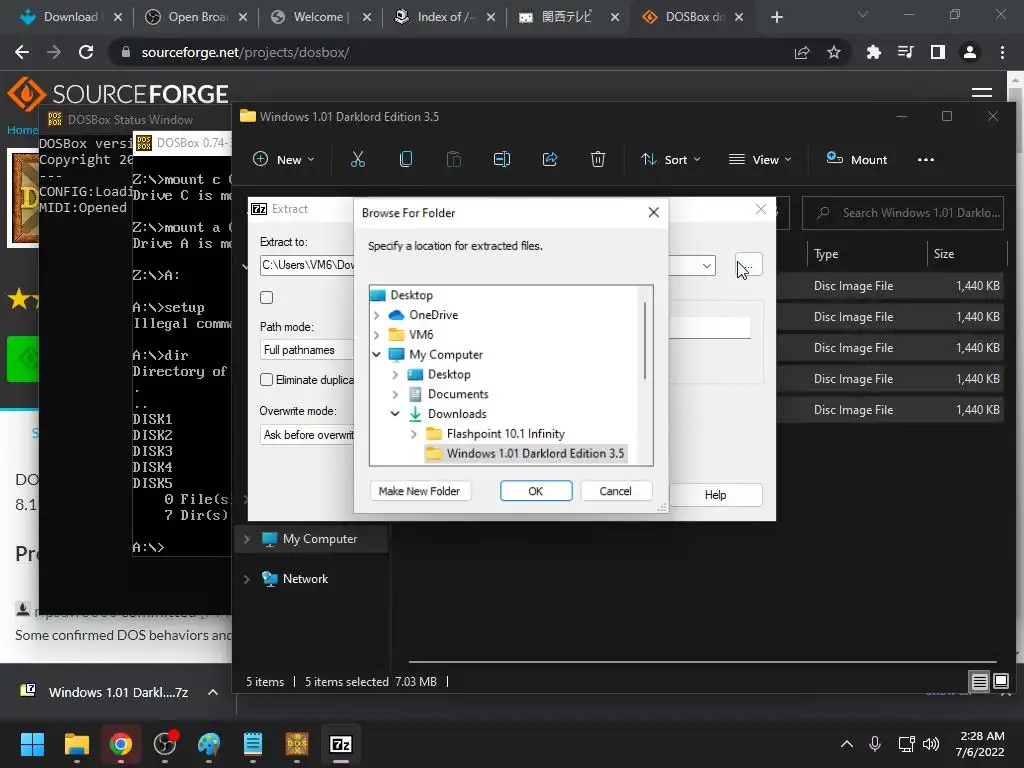The height and width of the screenshot is (768, 1024).
Task: Open Chrome three-dot menu
Action: pyautogui.click(x=1002, y=52)
